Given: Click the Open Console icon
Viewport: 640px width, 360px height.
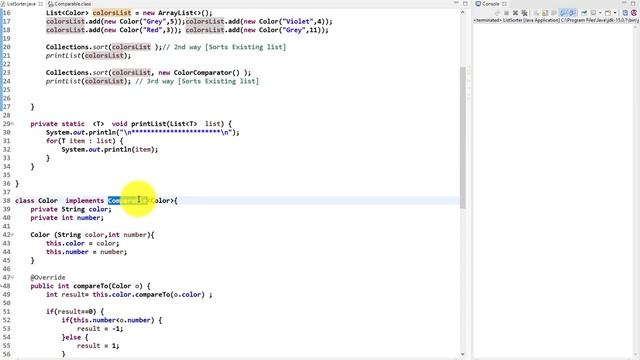Looking at the screenshot, I should 608,13.
